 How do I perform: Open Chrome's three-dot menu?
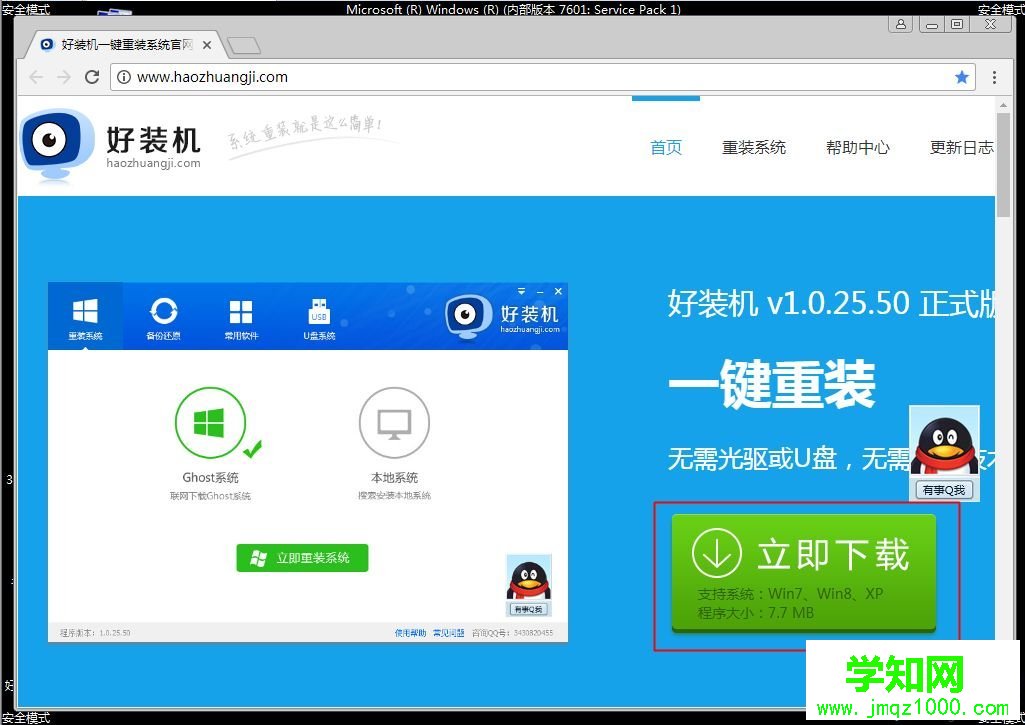994,76
